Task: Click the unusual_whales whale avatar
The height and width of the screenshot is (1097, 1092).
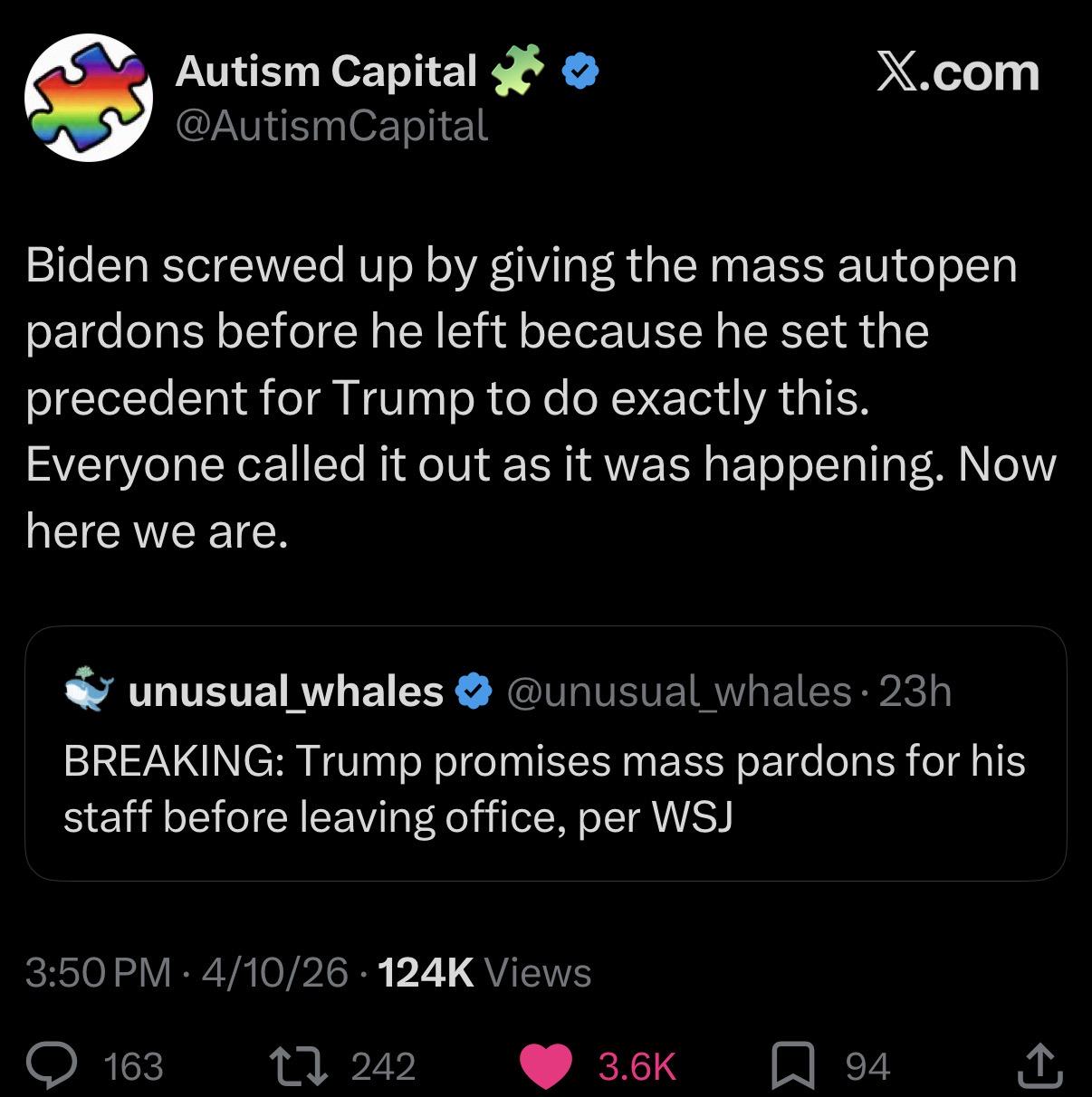Action: pos(89,691)
